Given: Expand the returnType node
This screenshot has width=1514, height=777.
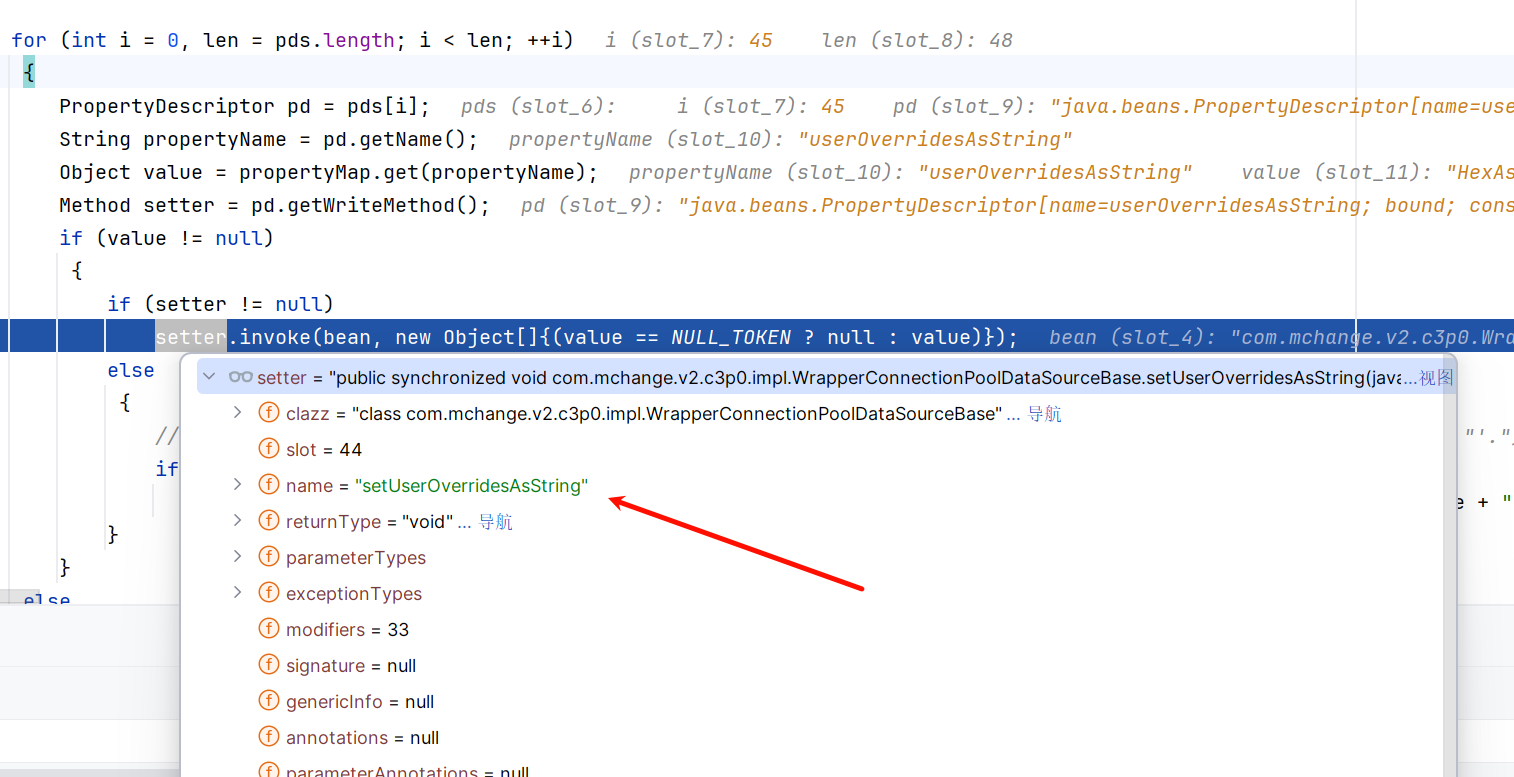Looking at the screenshot, I should pyautogui.click(x=237, y=521).
